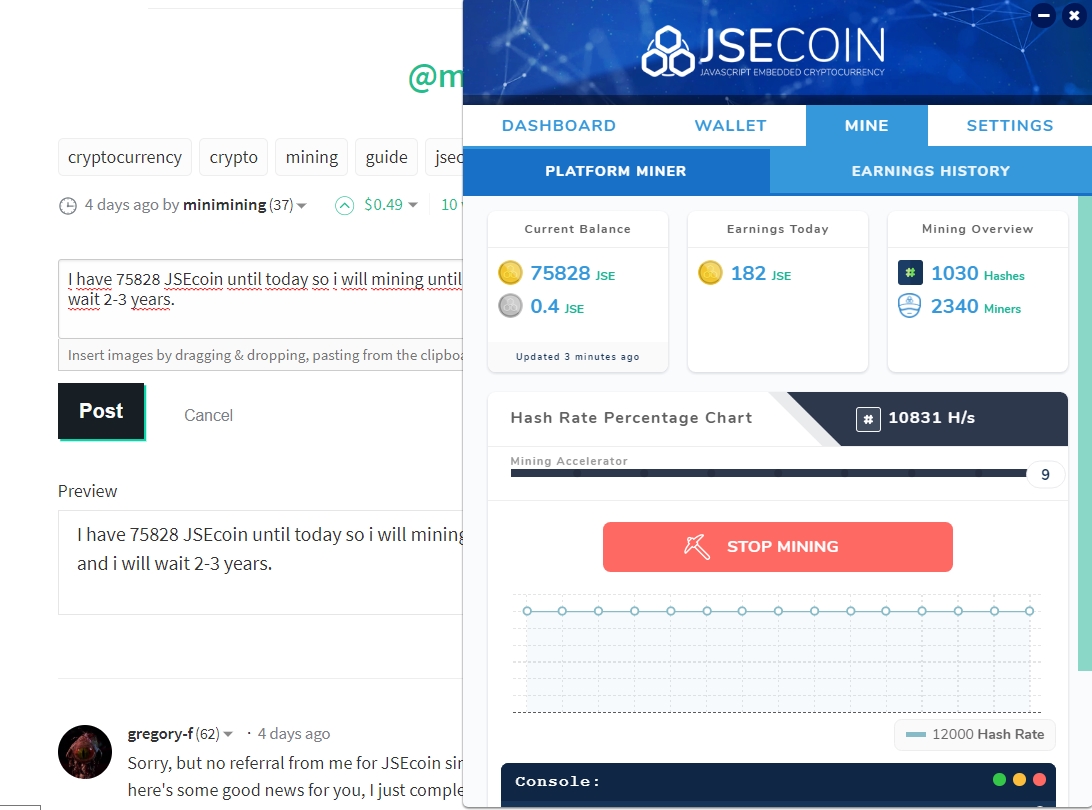This screenshot has height=810, width=1092.
Task: Click the Stop Mining button
Action: (x=777, y=547)
